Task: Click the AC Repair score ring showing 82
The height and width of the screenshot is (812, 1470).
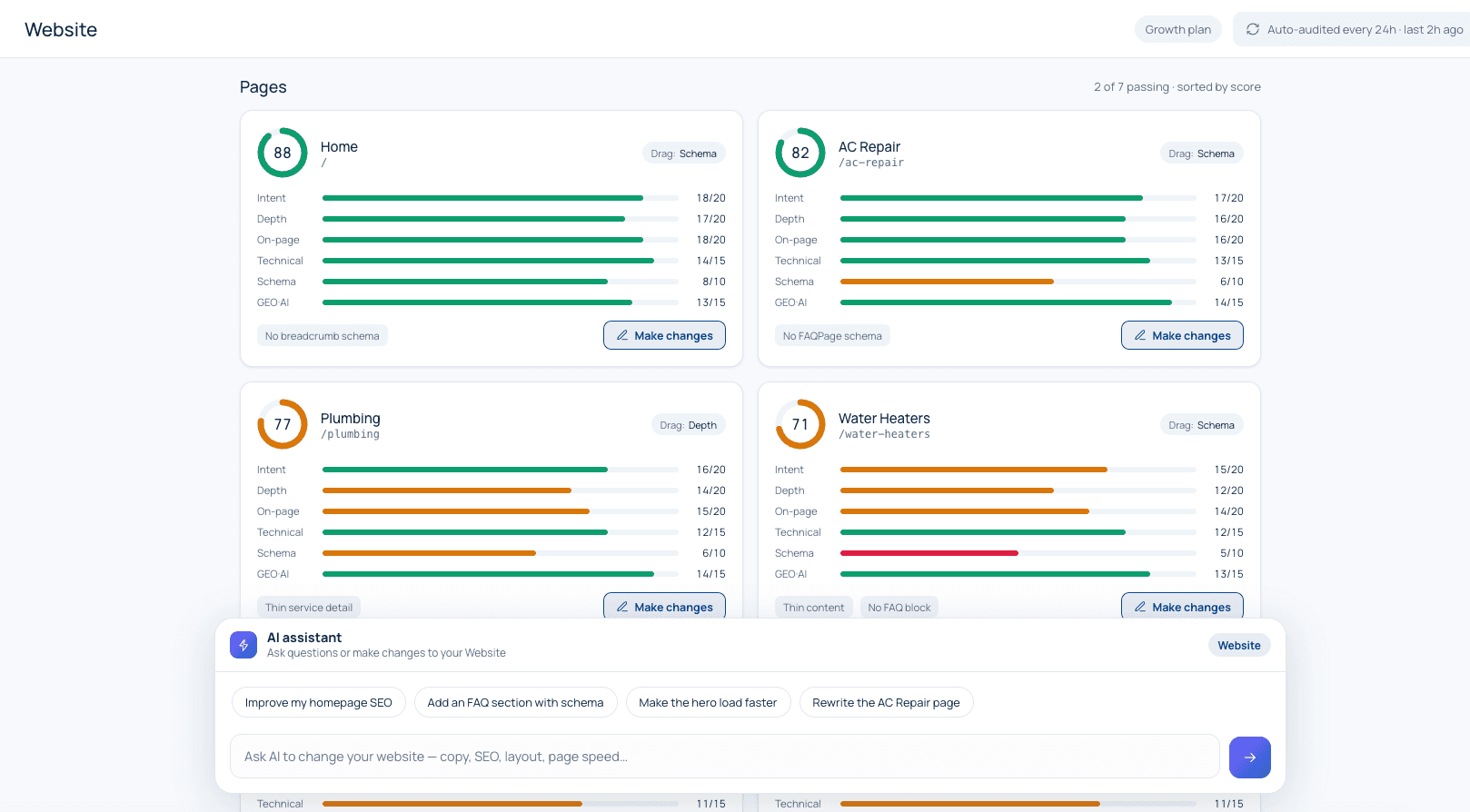Action: pos(800,153)
